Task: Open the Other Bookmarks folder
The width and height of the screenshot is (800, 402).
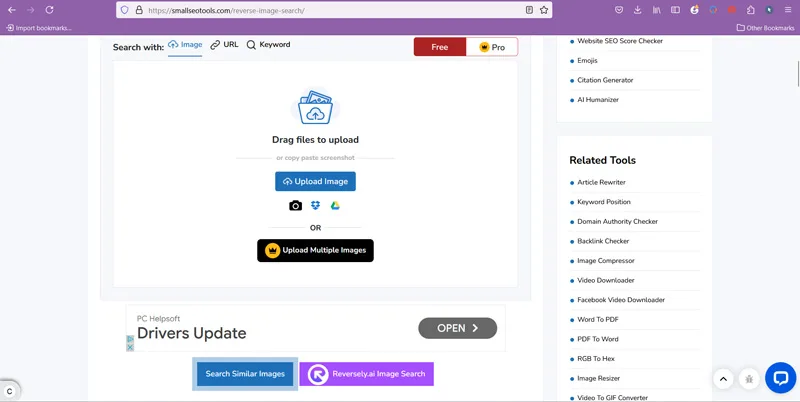Action: (x=766, y=28)
